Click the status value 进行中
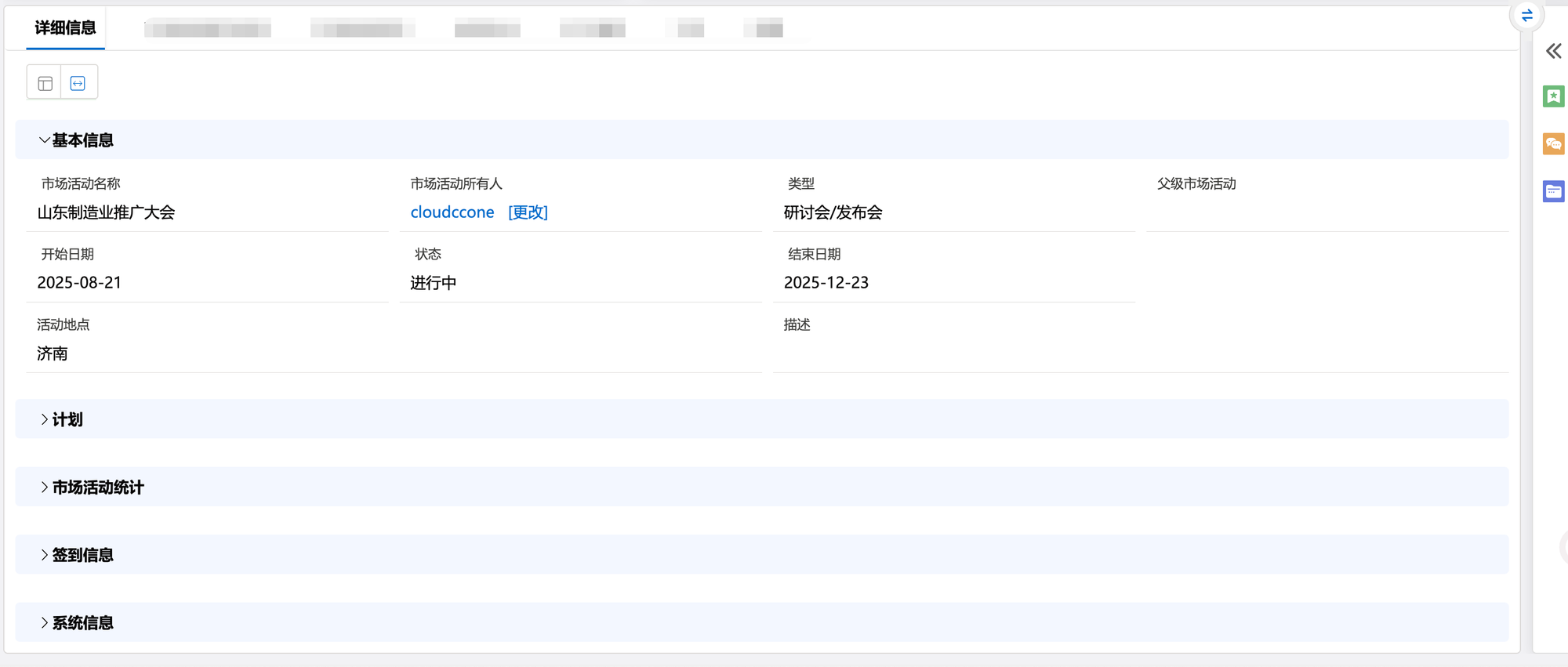Screen dimensions: 1568x667 tap(433, 283)
